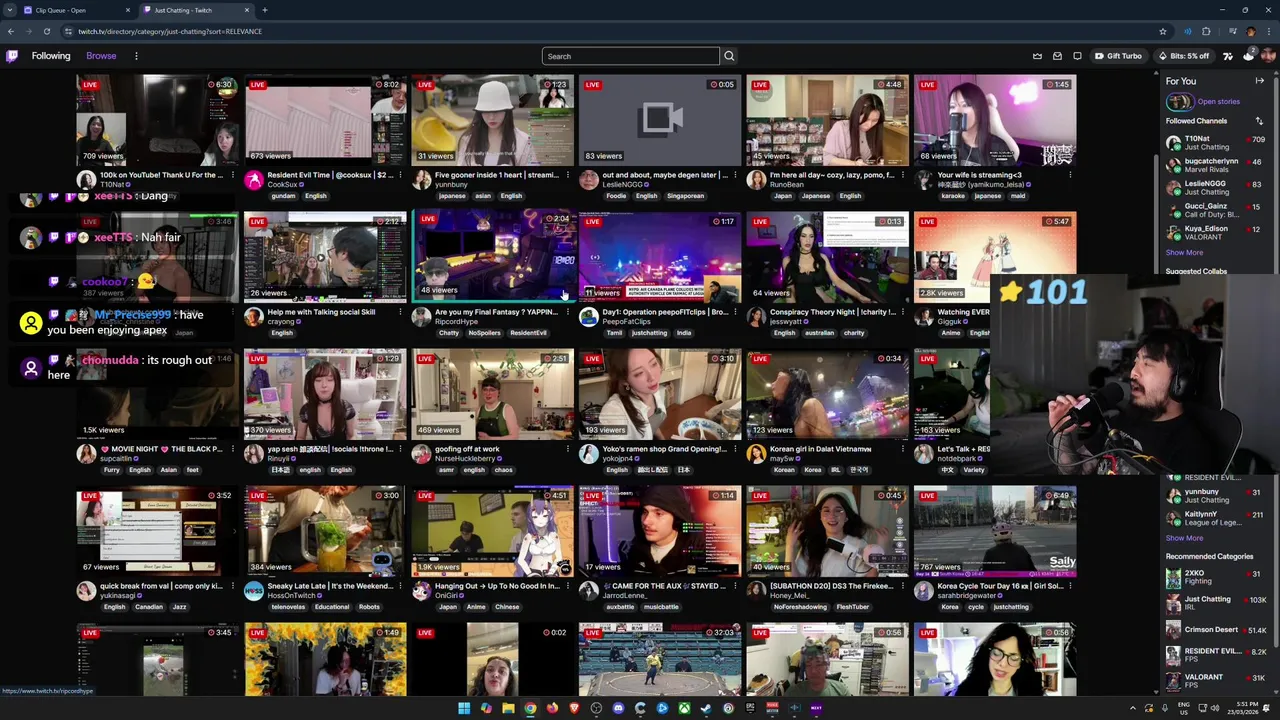Click the Singaporean tag

point(685,196)
